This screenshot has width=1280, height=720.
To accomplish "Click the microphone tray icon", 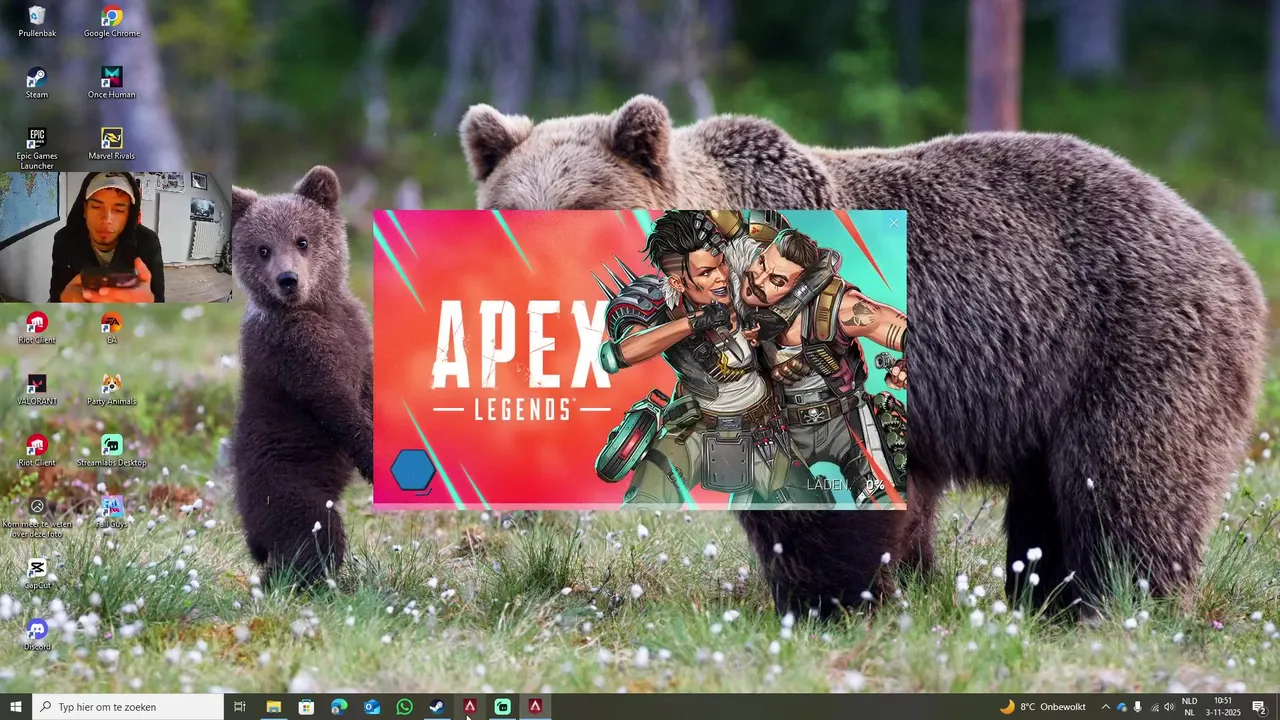I will coord(1138,707).
